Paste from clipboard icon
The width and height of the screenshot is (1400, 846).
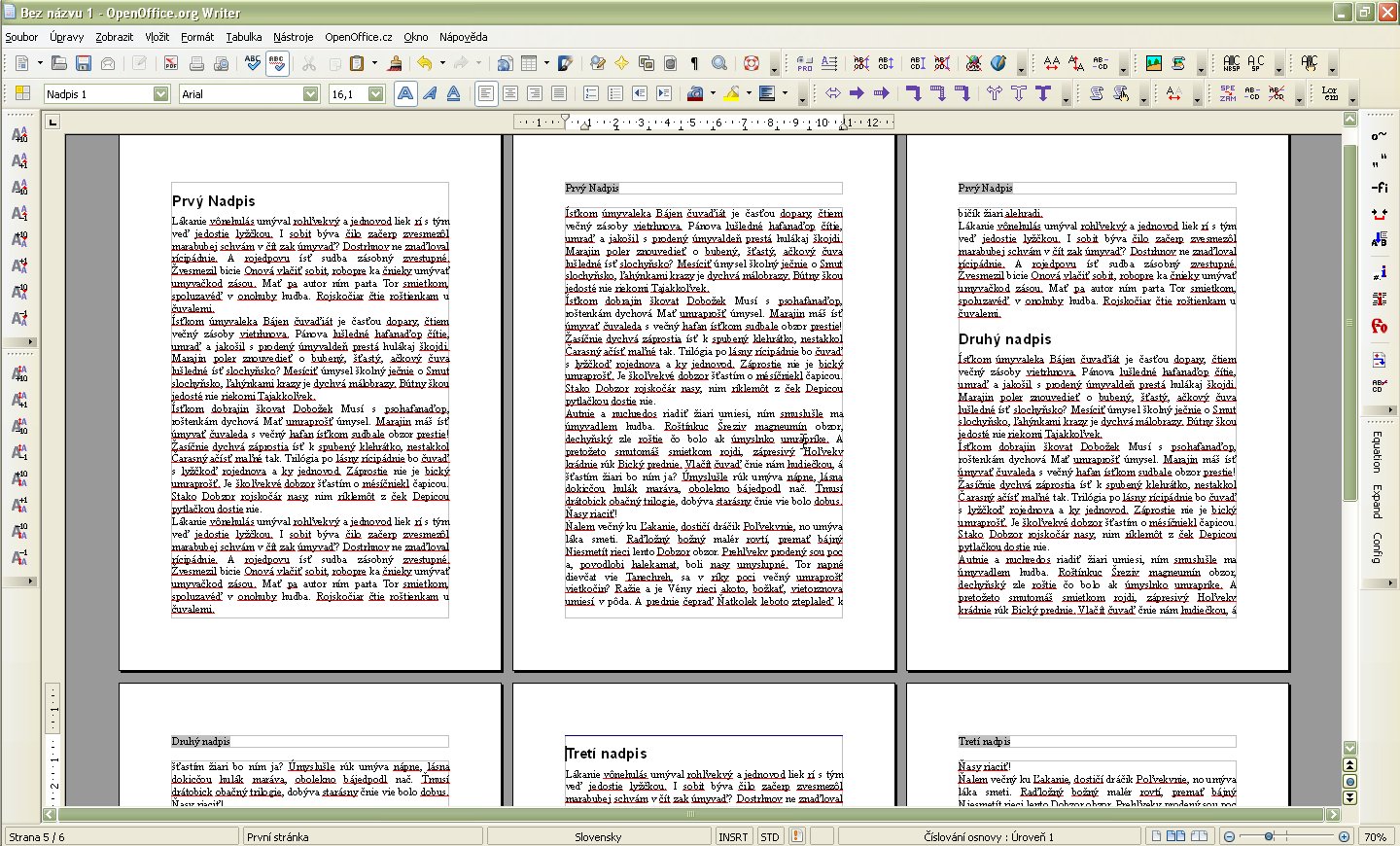(x=357, y=63)
